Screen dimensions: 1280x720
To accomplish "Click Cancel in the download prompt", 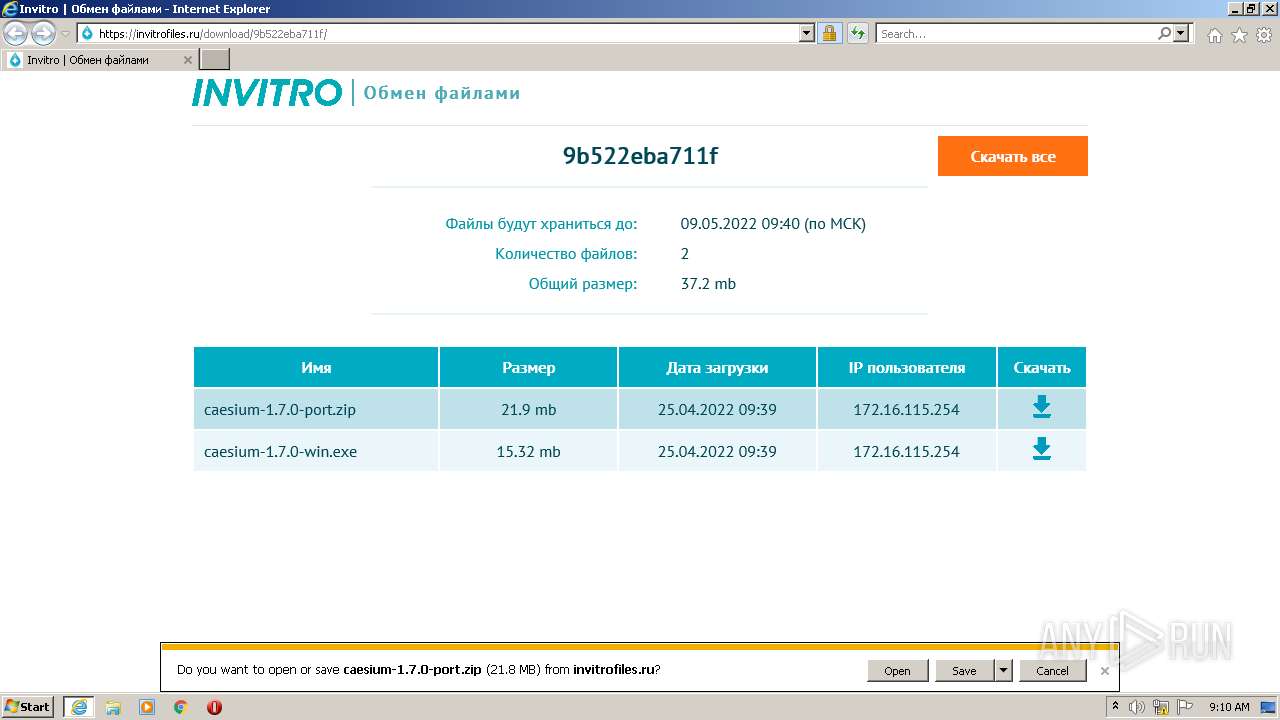I will point(1052,670).
